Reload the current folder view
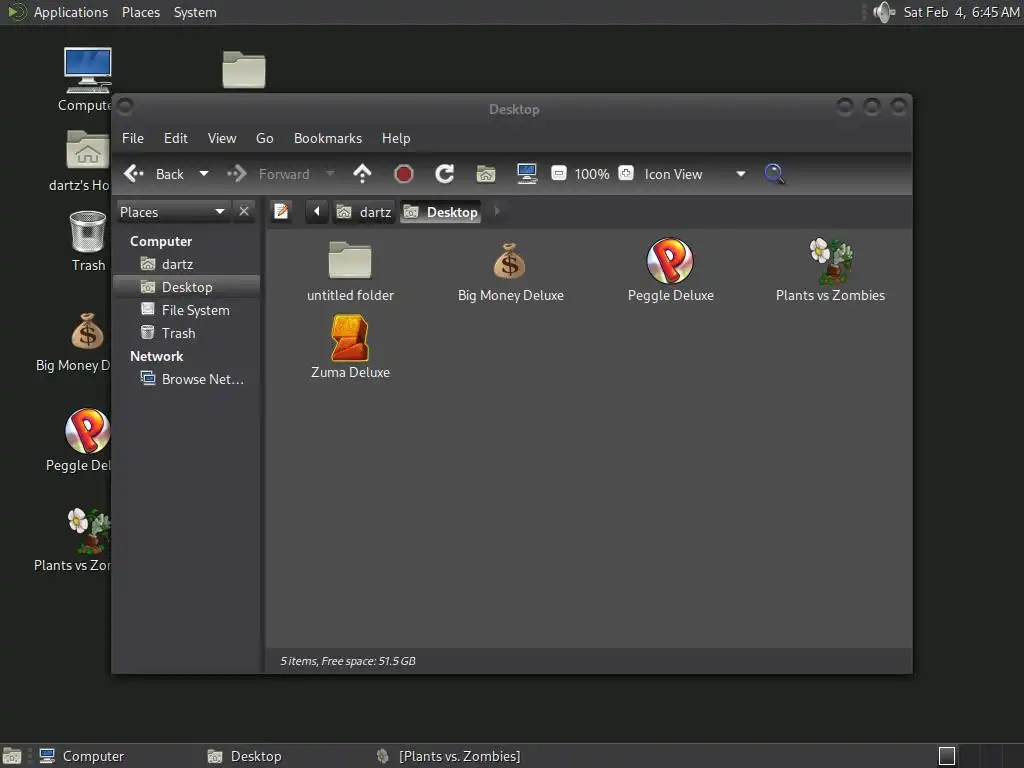 coord(445,174)
